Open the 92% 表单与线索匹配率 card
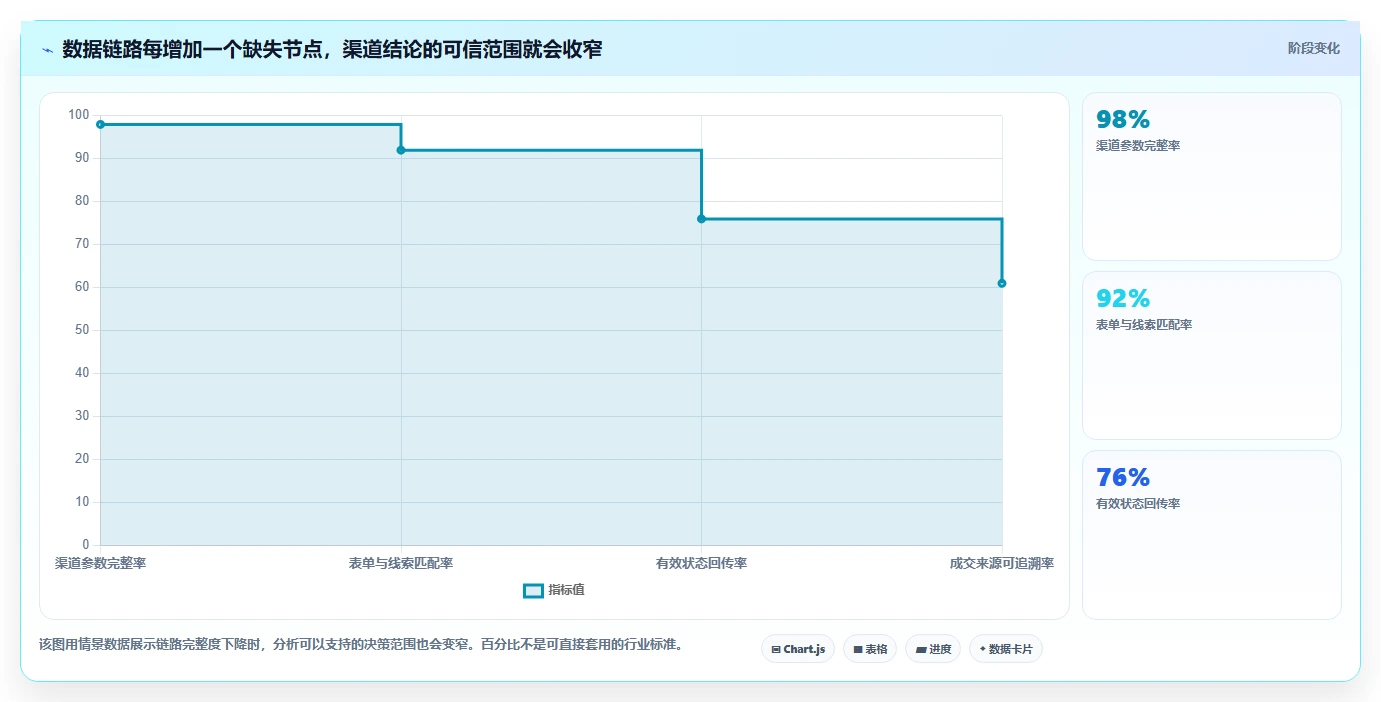Image resolution: width=1381 pixels, height=702 pixels. click(1211, 355)
